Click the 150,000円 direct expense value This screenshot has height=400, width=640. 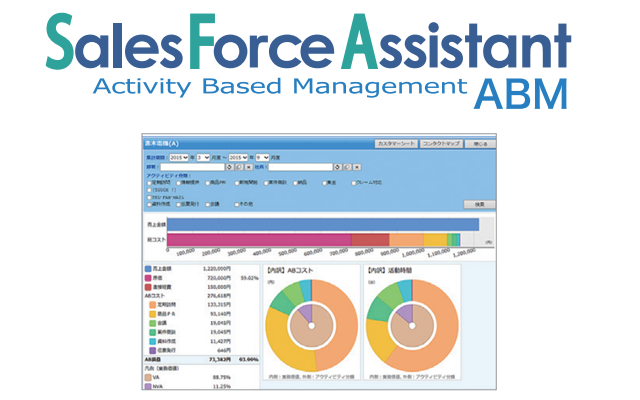point(219,287)
